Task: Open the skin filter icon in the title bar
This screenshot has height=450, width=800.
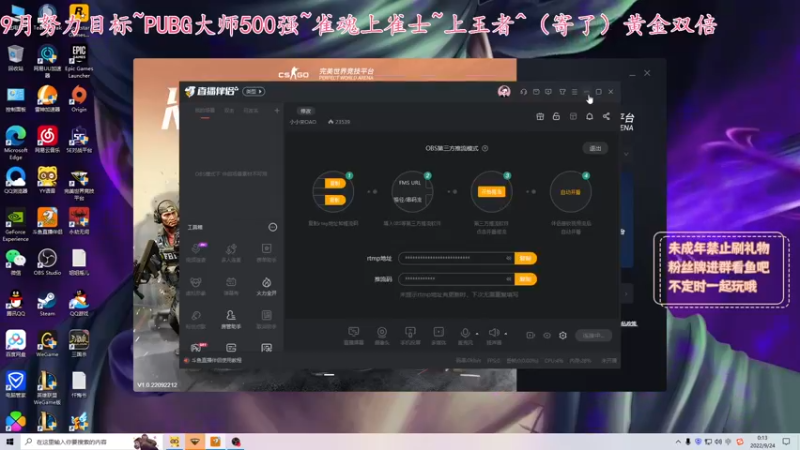Action: click(x=562, y=92)
